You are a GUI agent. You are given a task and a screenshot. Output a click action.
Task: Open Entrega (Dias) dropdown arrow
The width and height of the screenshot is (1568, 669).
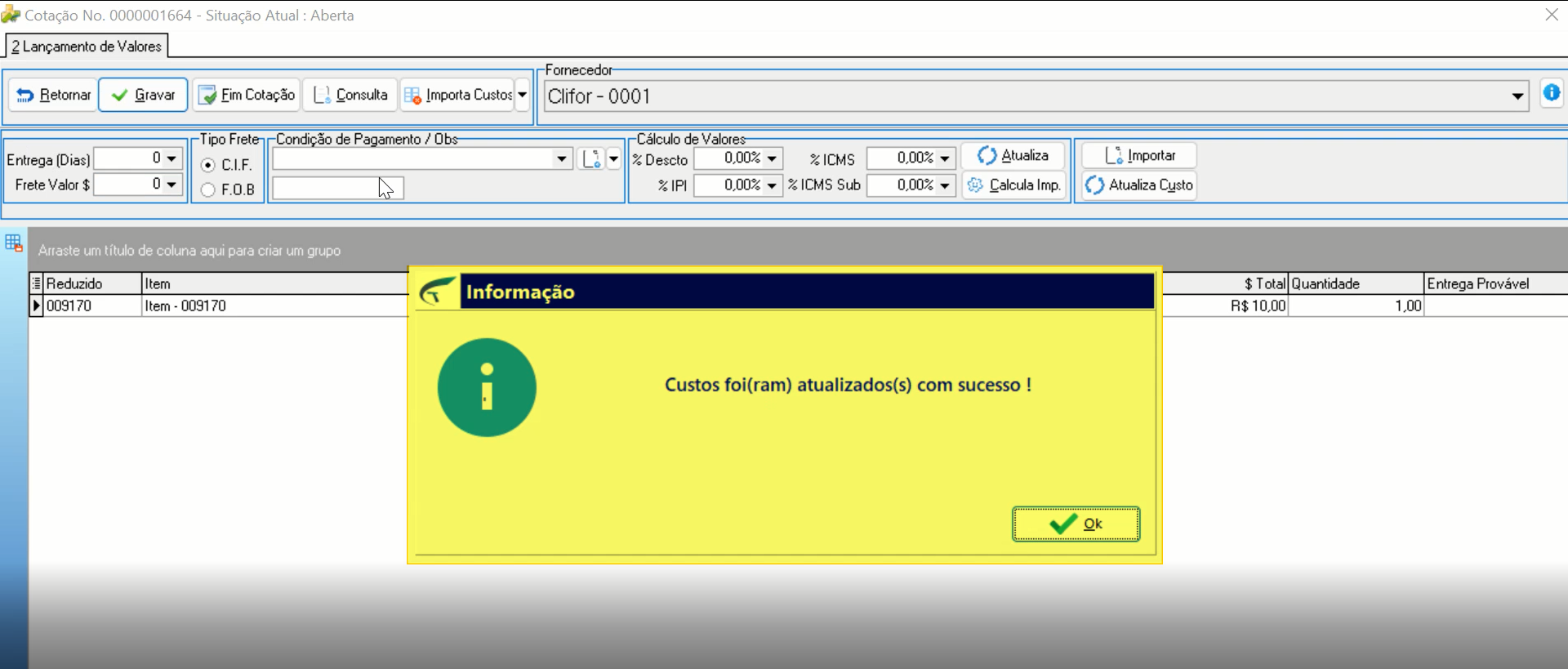coord(171,158)
